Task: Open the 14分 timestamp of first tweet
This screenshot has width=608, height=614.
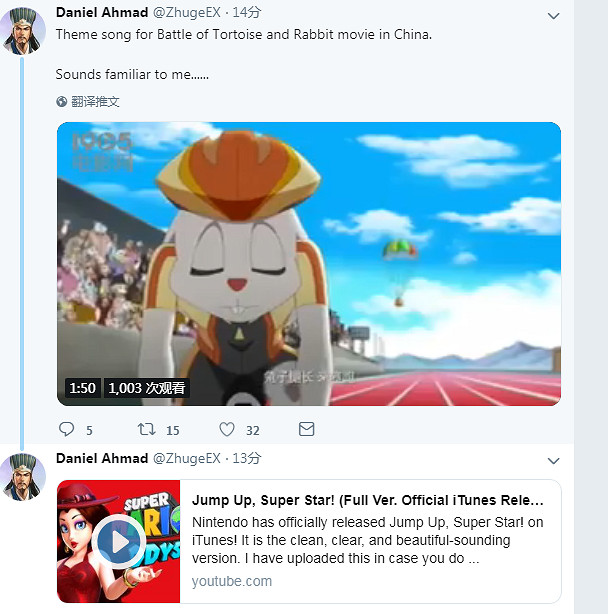Action: 246,13
